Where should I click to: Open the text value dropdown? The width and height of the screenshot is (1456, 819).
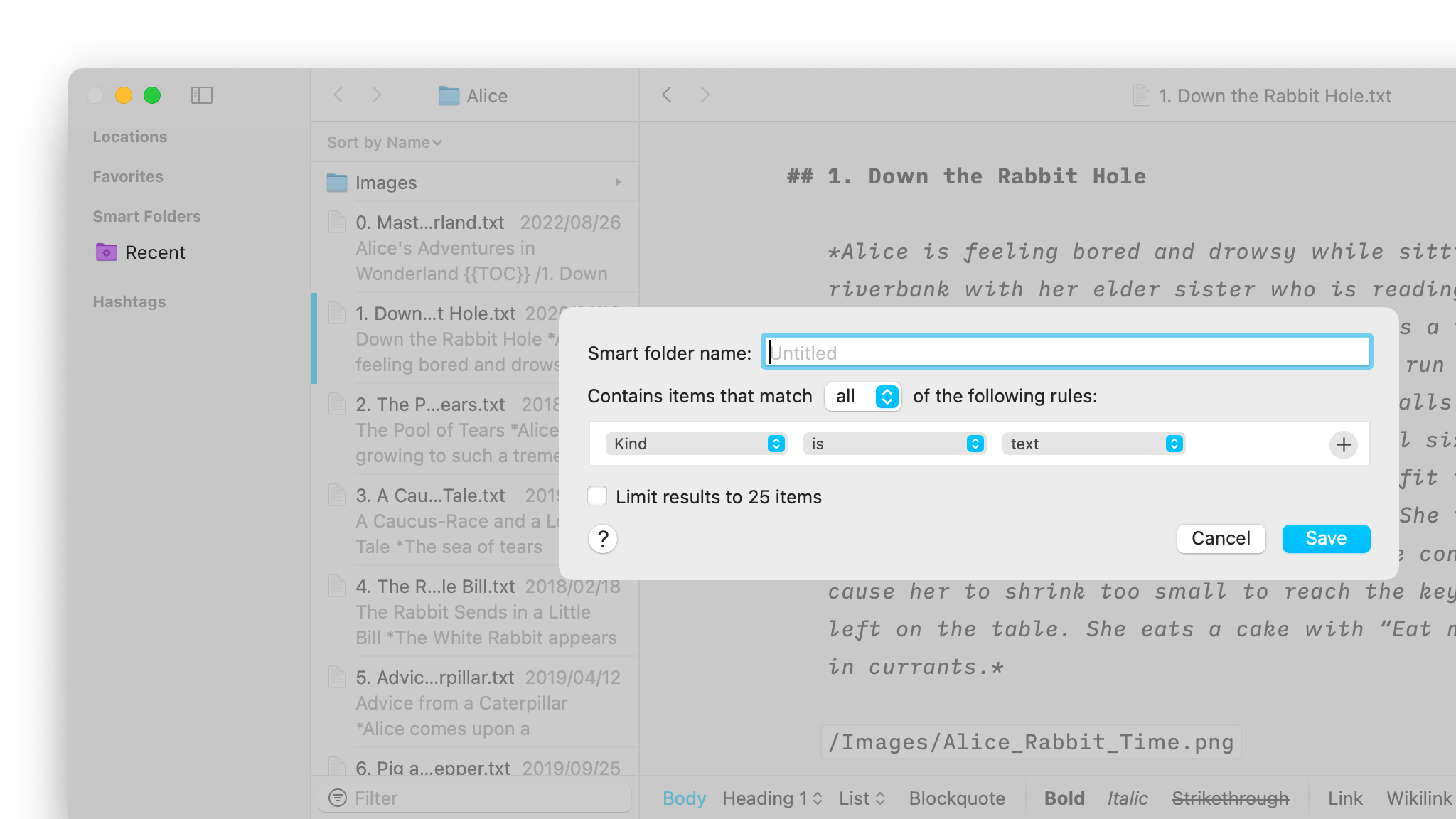[x=1093, y=444]
